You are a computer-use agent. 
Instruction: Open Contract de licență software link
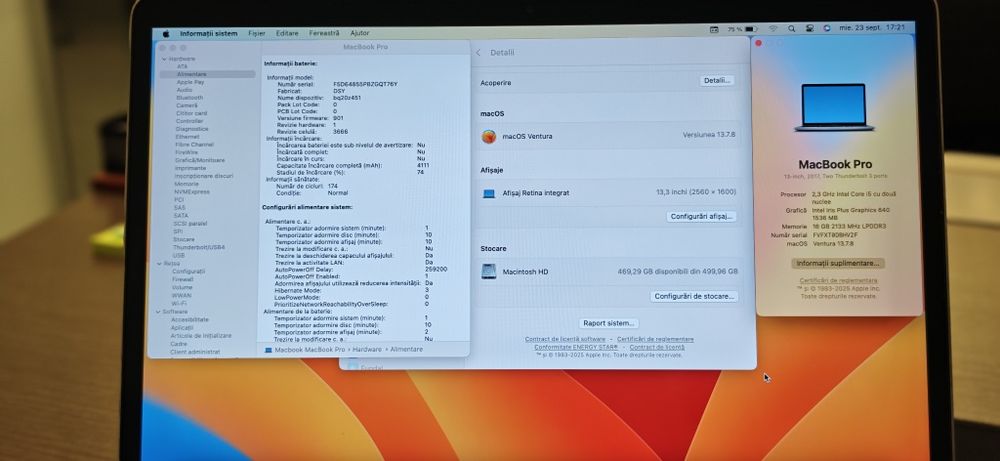(x=565, y=339)
